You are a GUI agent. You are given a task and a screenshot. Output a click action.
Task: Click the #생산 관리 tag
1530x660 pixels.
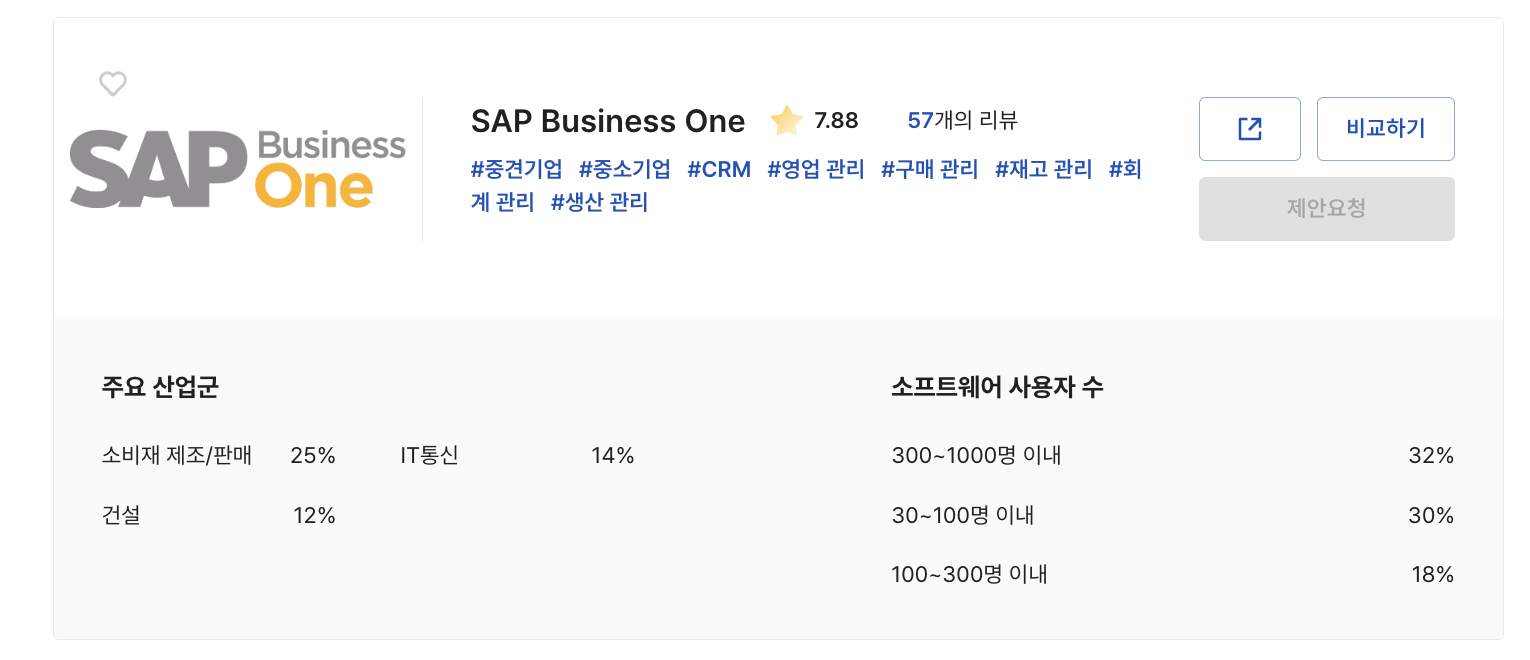pos(598,202)
